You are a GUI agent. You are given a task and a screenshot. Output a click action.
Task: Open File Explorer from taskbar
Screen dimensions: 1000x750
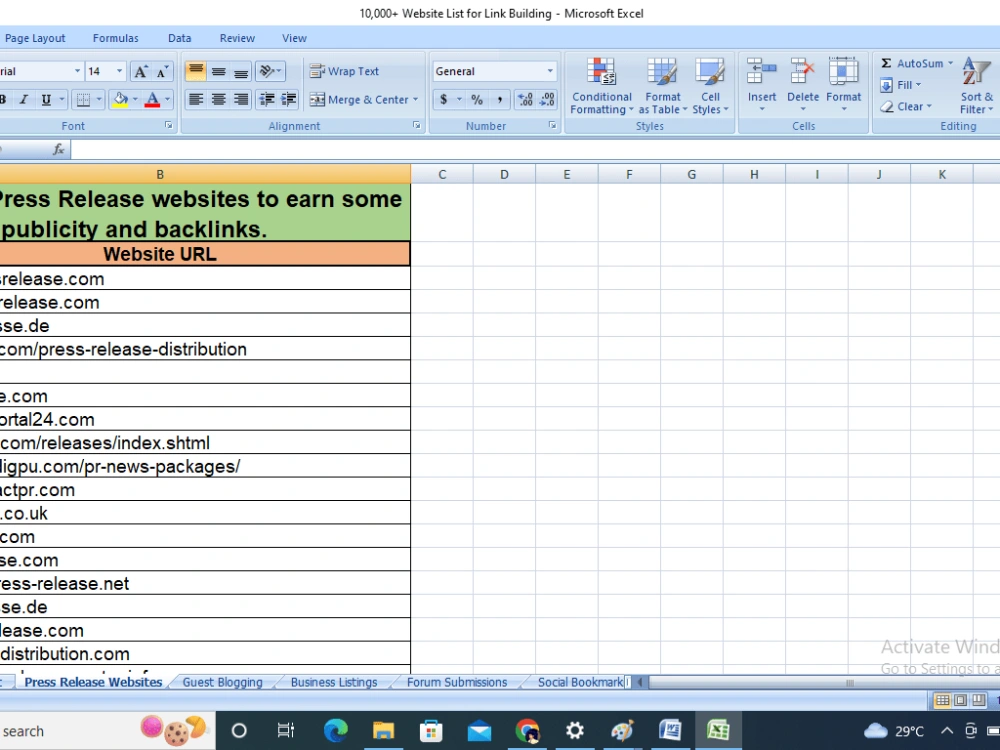coord(383,730)
